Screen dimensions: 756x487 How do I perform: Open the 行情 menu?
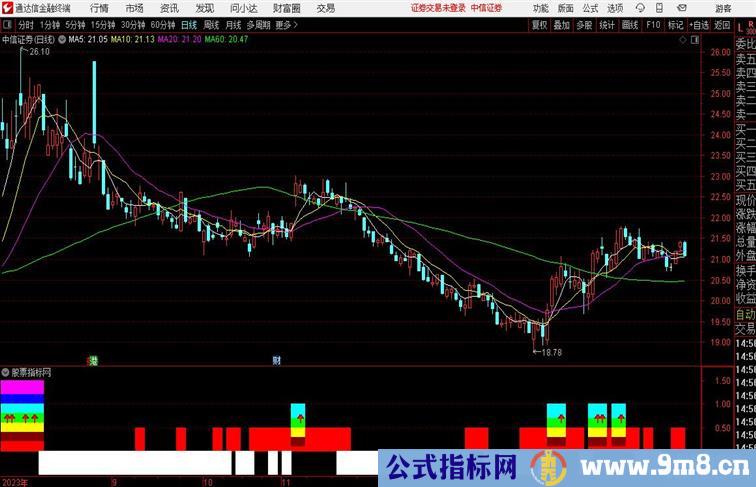100,7
